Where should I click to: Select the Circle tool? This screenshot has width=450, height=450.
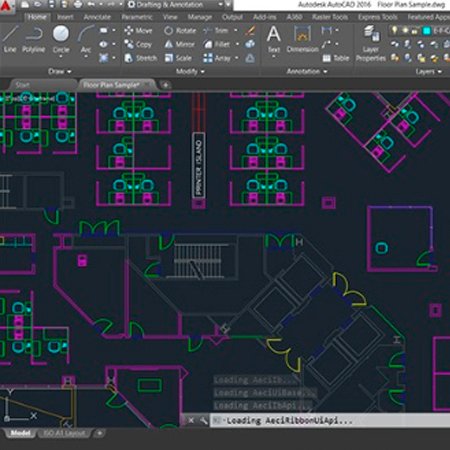pyautogui.click(x=61, y=39)
